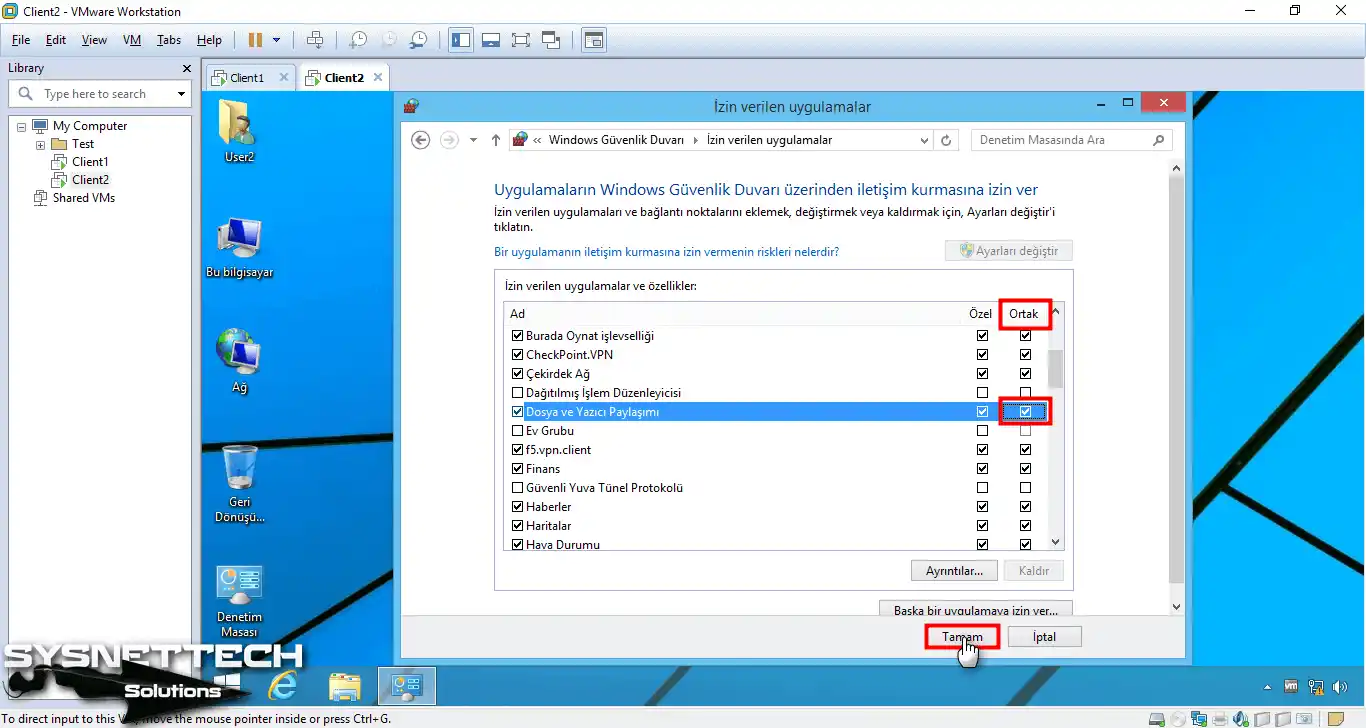This screenshot has height=728, width=1366.
Task: Open Başka bir uygulamaya izin ver dialog
Action: 974,609
